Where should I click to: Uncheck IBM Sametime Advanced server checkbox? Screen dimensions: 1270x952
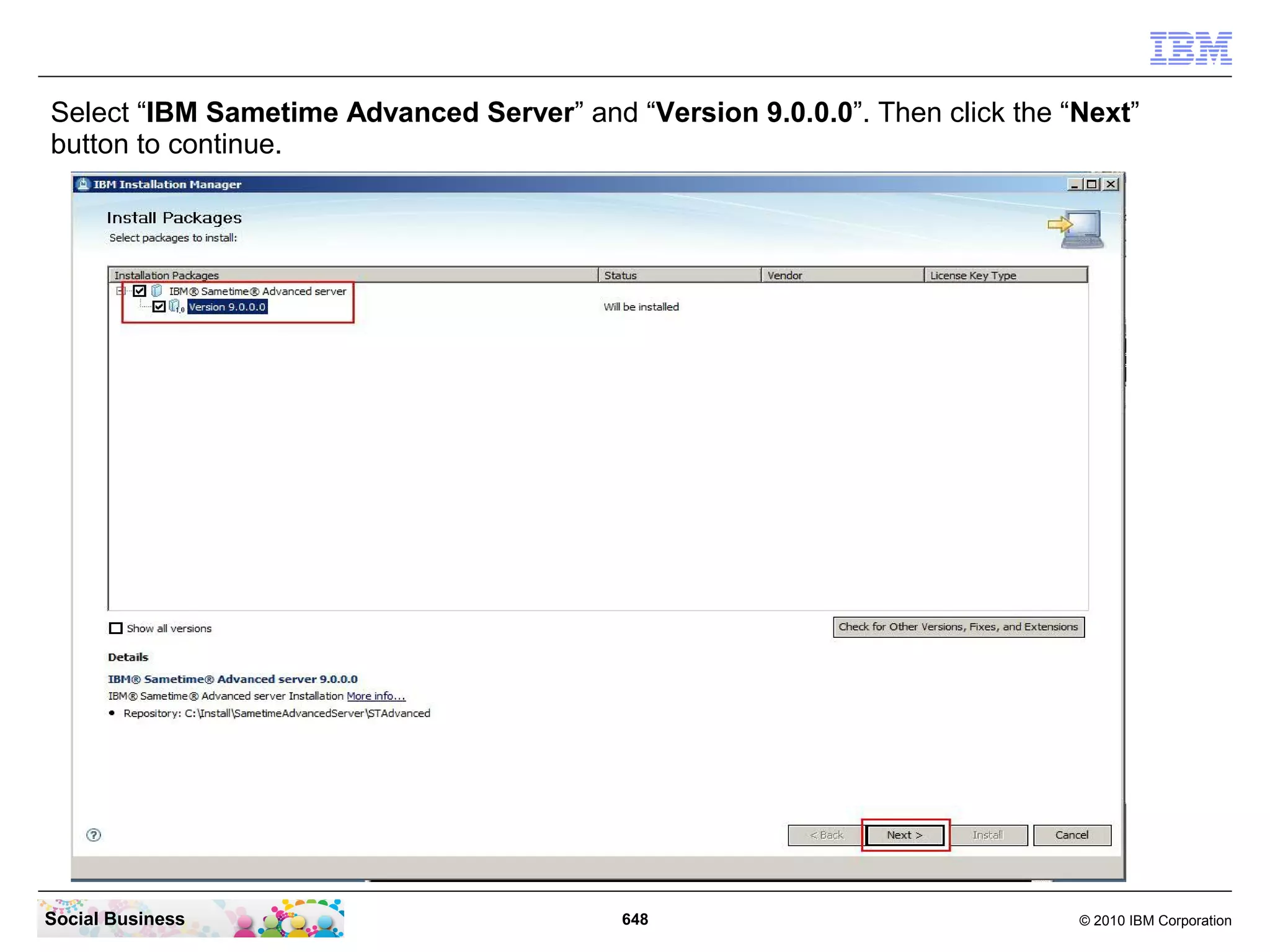coord(140,291)
